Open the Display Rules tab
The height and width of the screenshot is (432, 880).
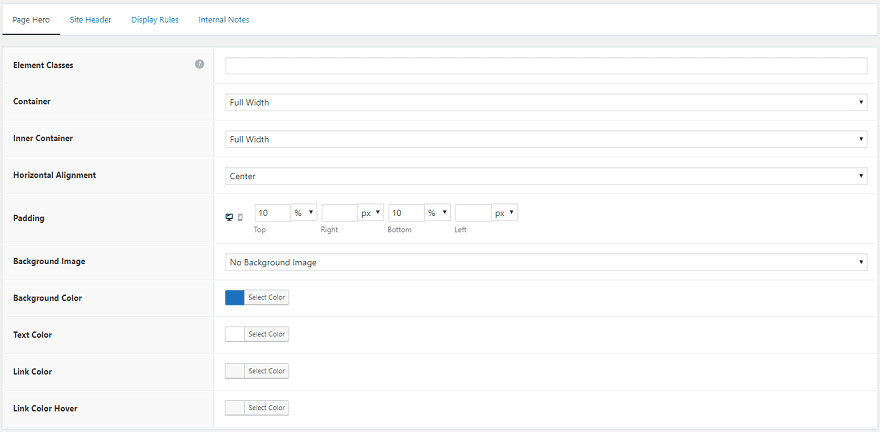(155, 20)
